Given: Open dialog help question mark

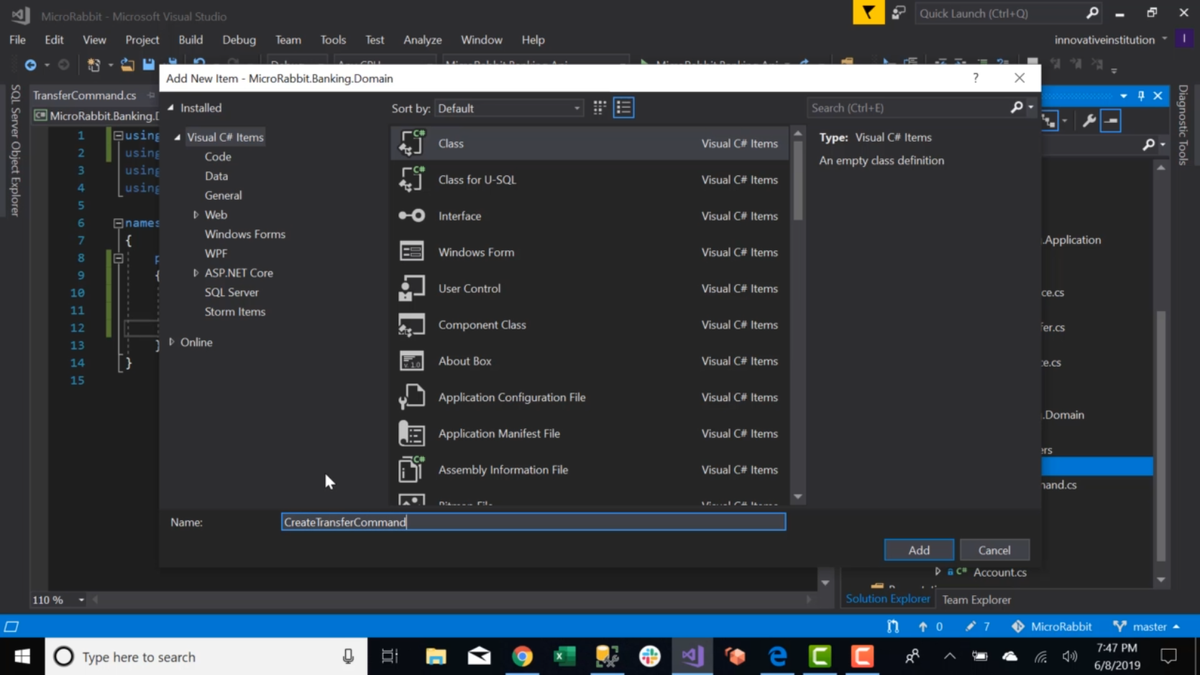Looking at the screenshot, I should click(976, 78).
